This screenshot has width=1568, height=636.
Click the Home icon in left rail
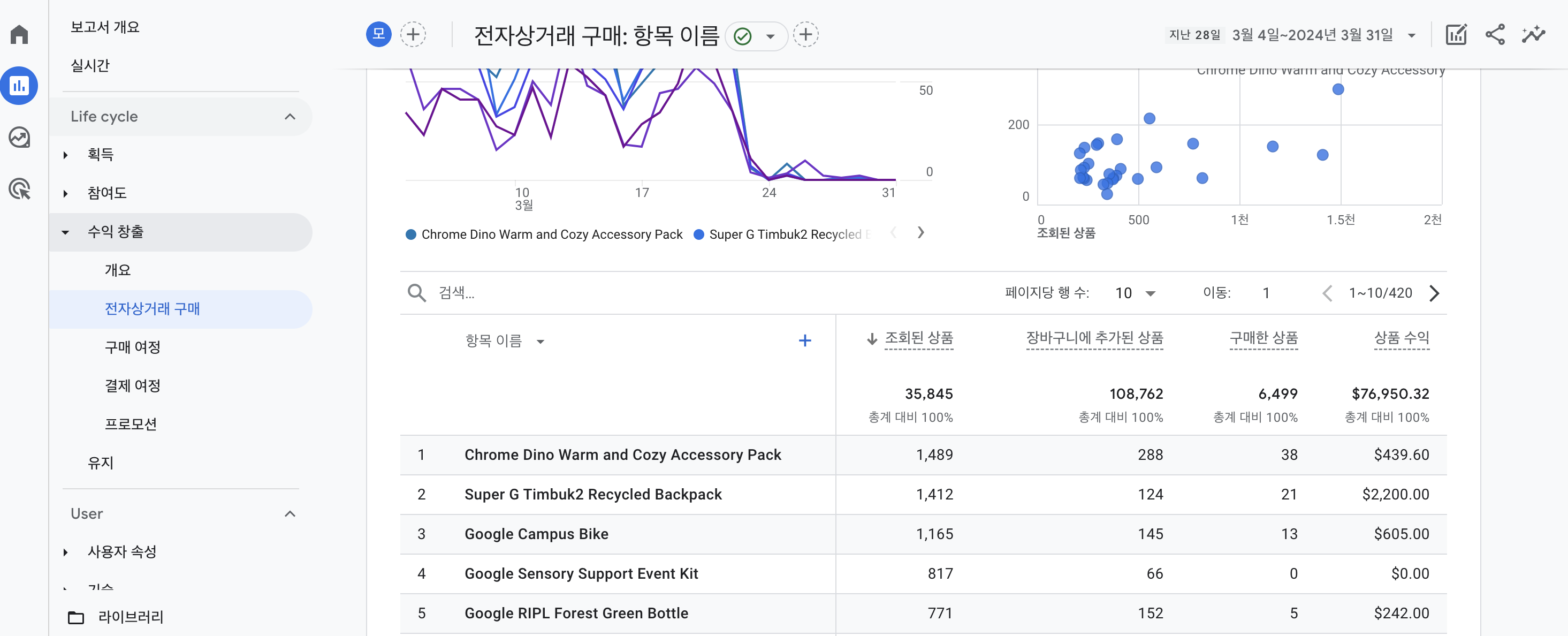[19, 34]
